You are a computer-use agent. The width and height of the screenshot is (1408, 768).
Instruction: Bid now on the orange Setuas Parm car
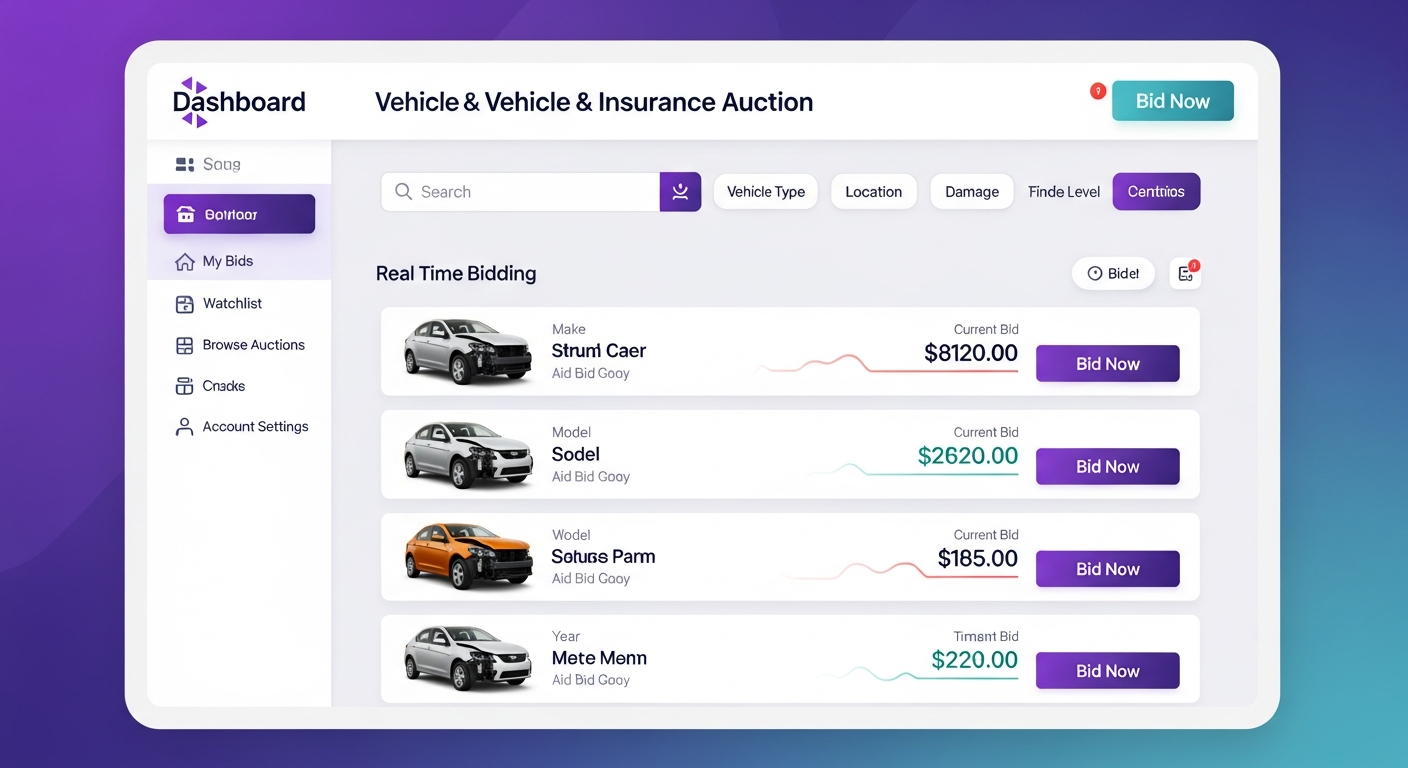[1107, 569]
